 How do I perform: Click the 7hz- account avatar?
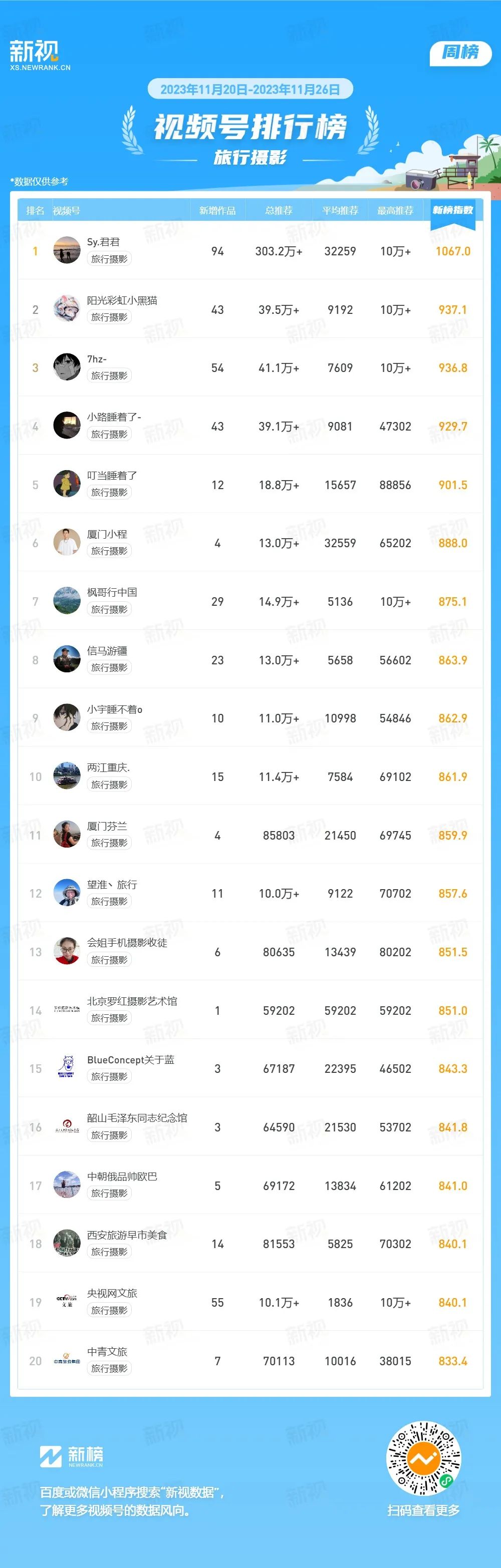point(67,367)
